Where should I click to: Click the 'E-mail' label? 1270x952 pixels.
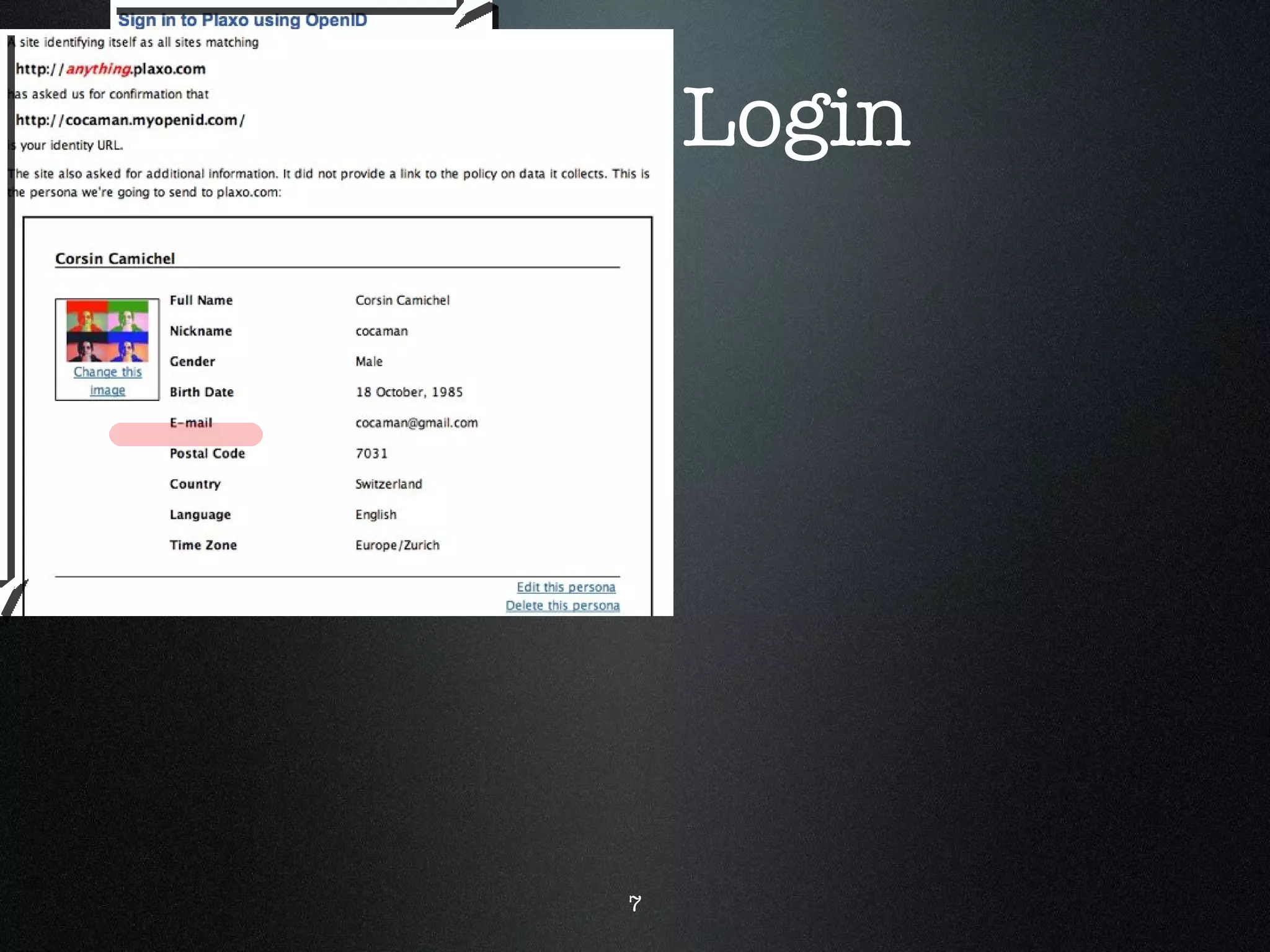(191, 423)
